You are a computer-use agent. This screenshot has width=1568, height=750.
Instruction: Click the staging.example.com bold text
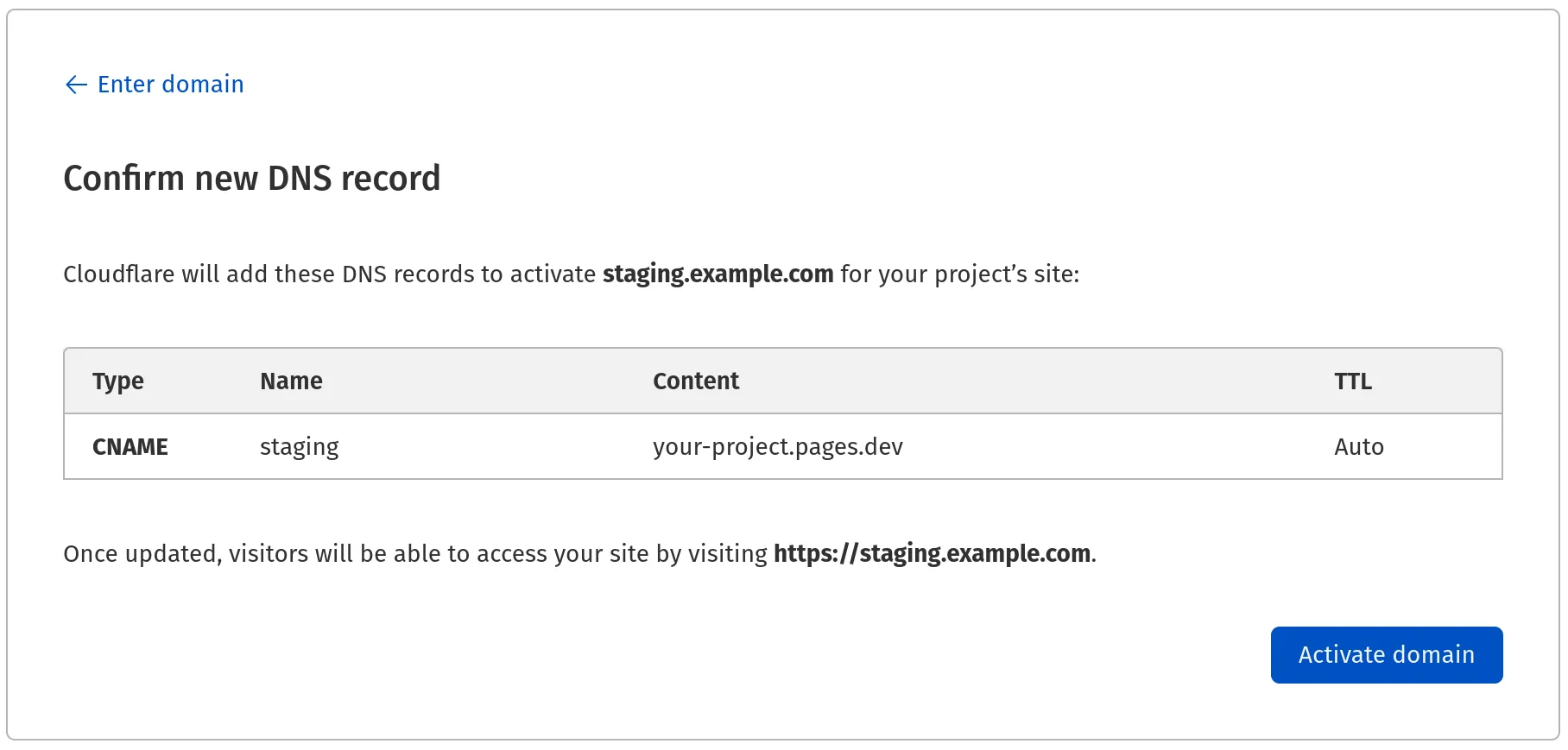point(718,274)
